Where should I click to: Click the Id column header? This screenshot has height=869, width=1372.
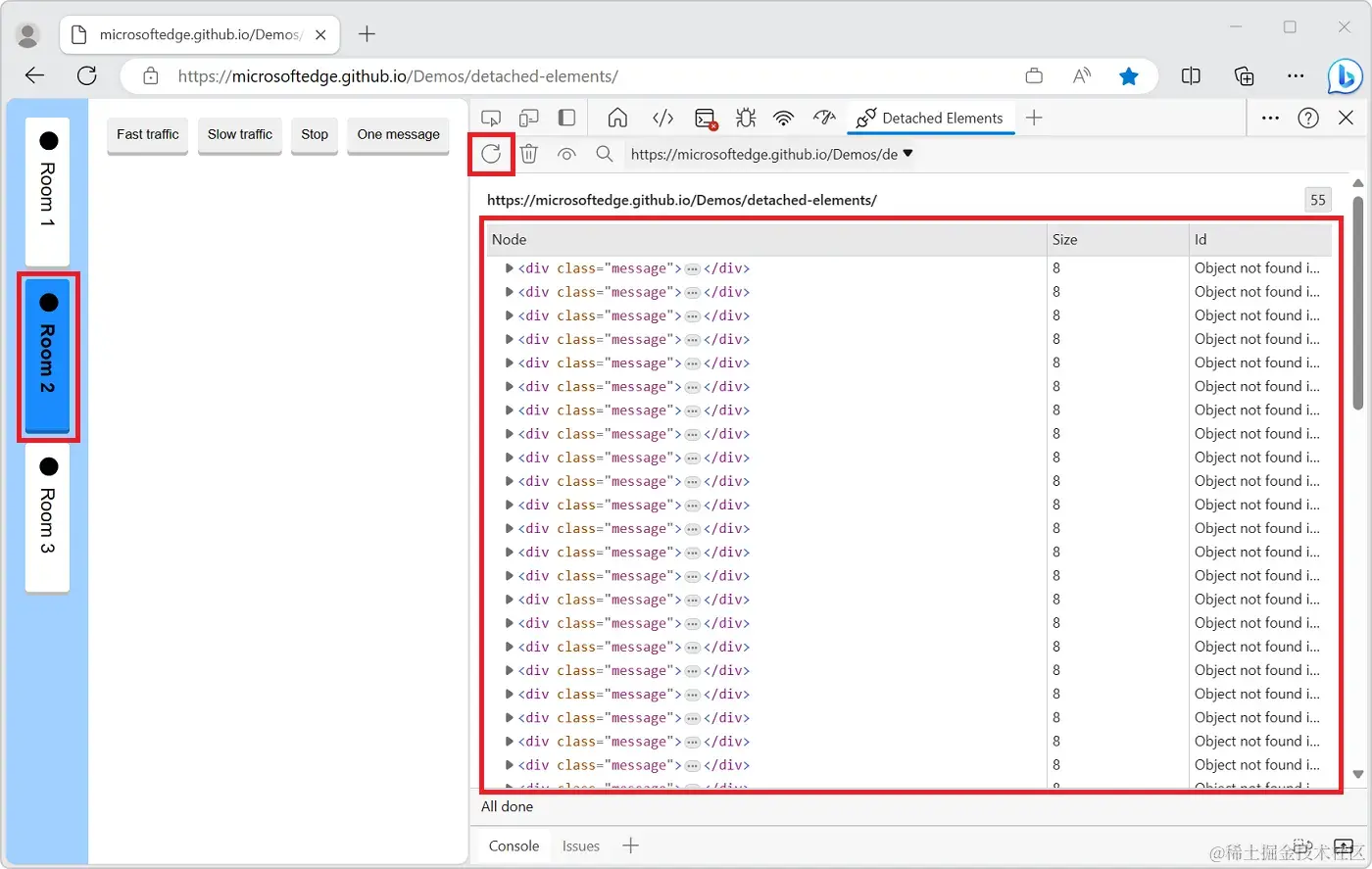click(x=1260, y=240)
